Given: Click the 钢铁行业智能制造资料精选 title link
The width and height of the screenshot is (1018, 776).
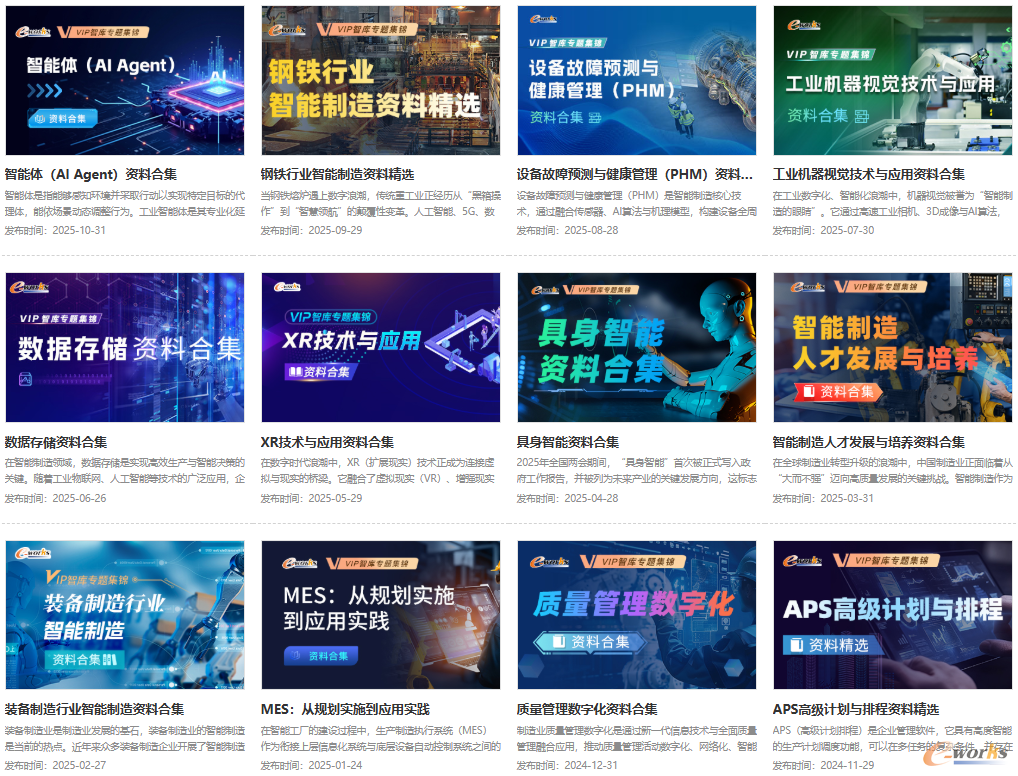Looking at the screenshot, I should (x=337, y=174).
